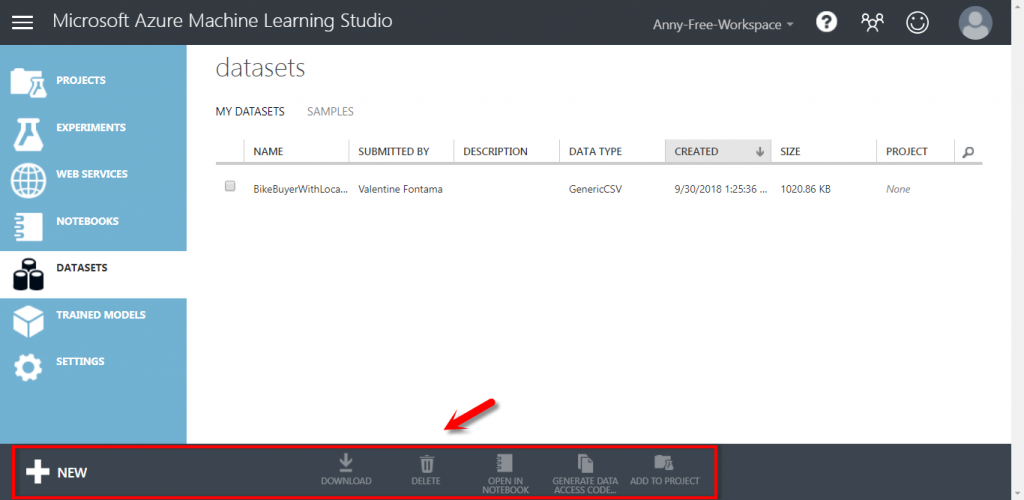Open the community people icon
This screenshot has width=1024, height=500.
pyautogui.click(x=872, y=23)
